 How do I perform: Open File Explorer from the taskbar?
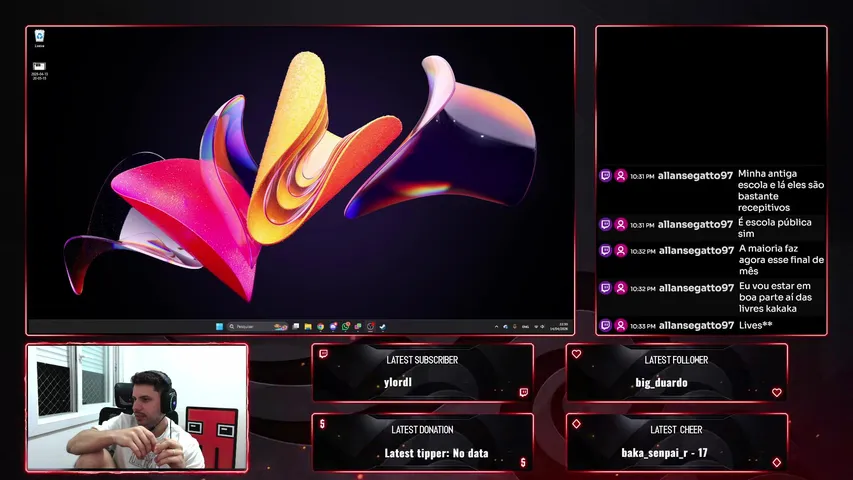pos(308,327)
